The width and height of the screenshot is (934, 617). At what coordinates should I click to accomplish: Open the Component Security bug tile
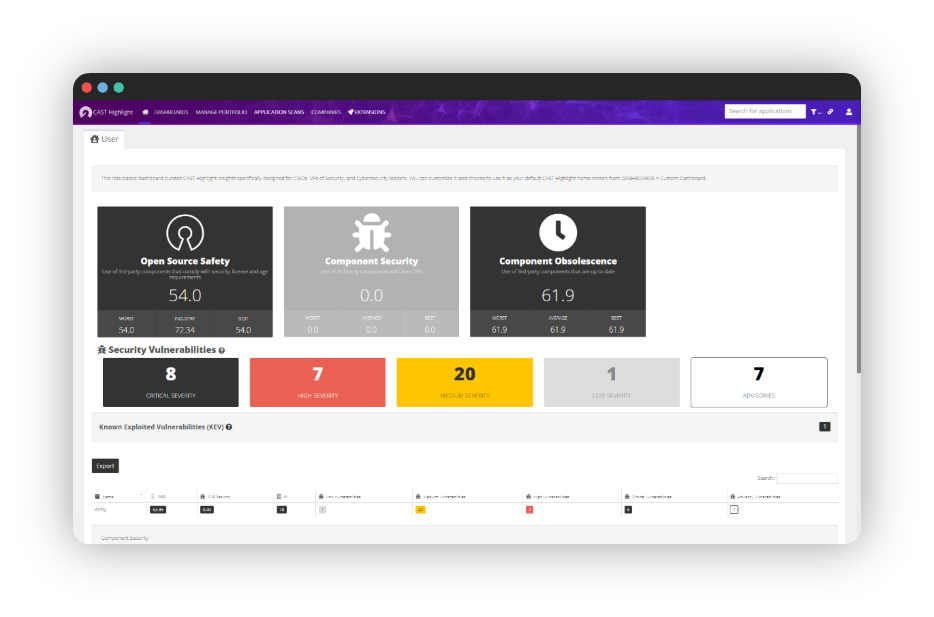click(371, 270)
